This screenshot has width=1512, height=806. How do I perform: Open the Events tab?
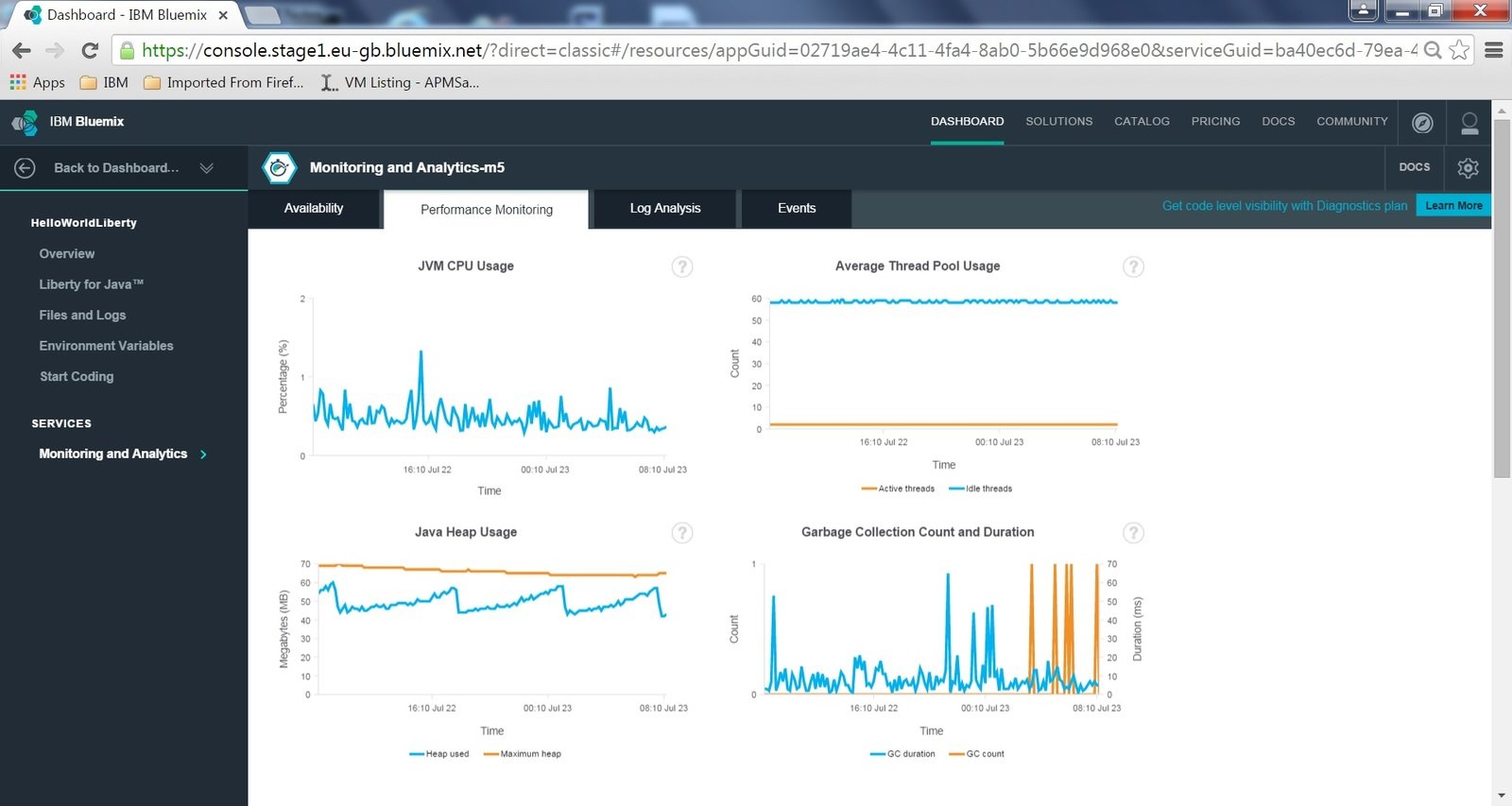pos(797,209)
